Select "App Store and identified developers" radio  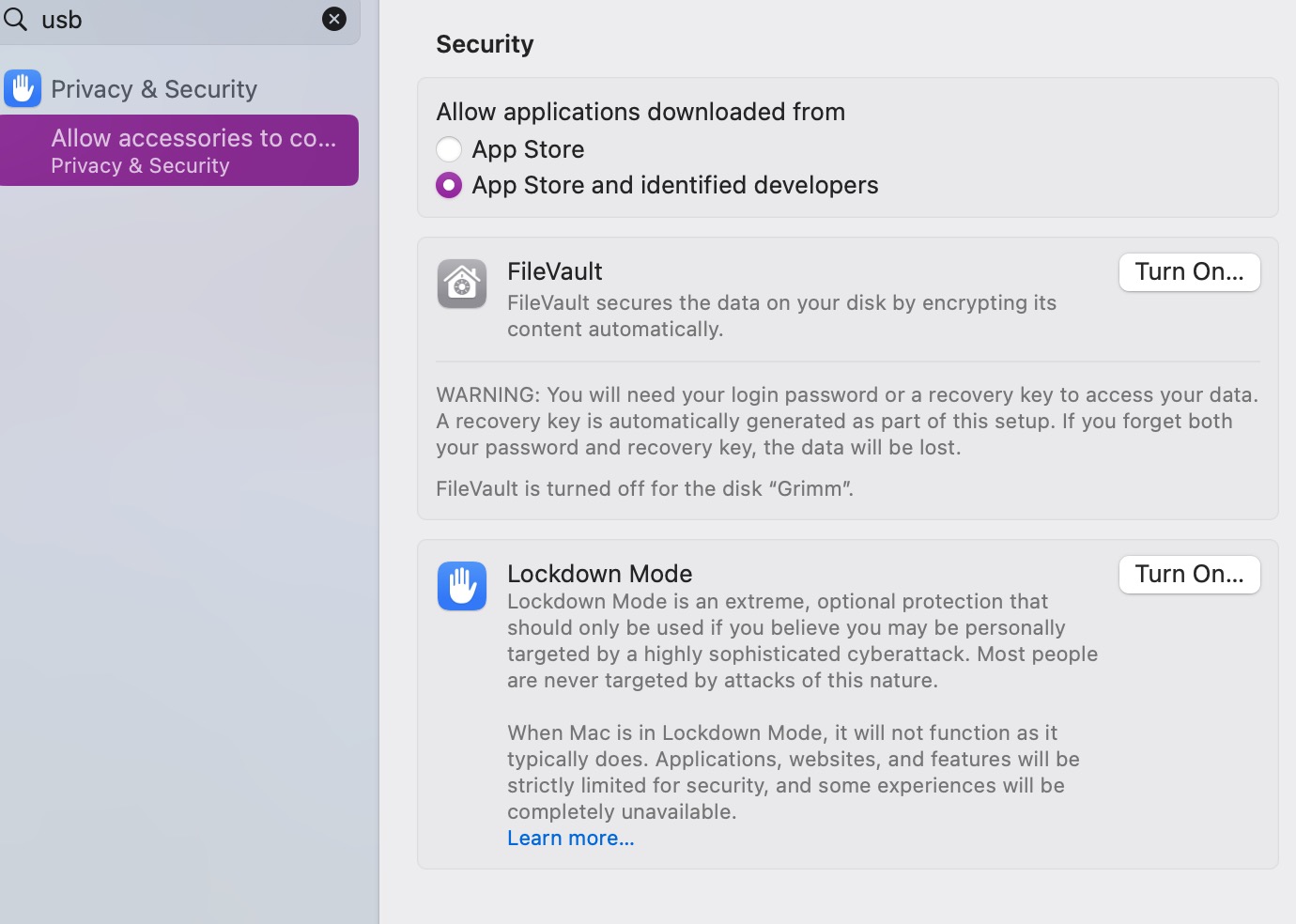coord(449,185)
